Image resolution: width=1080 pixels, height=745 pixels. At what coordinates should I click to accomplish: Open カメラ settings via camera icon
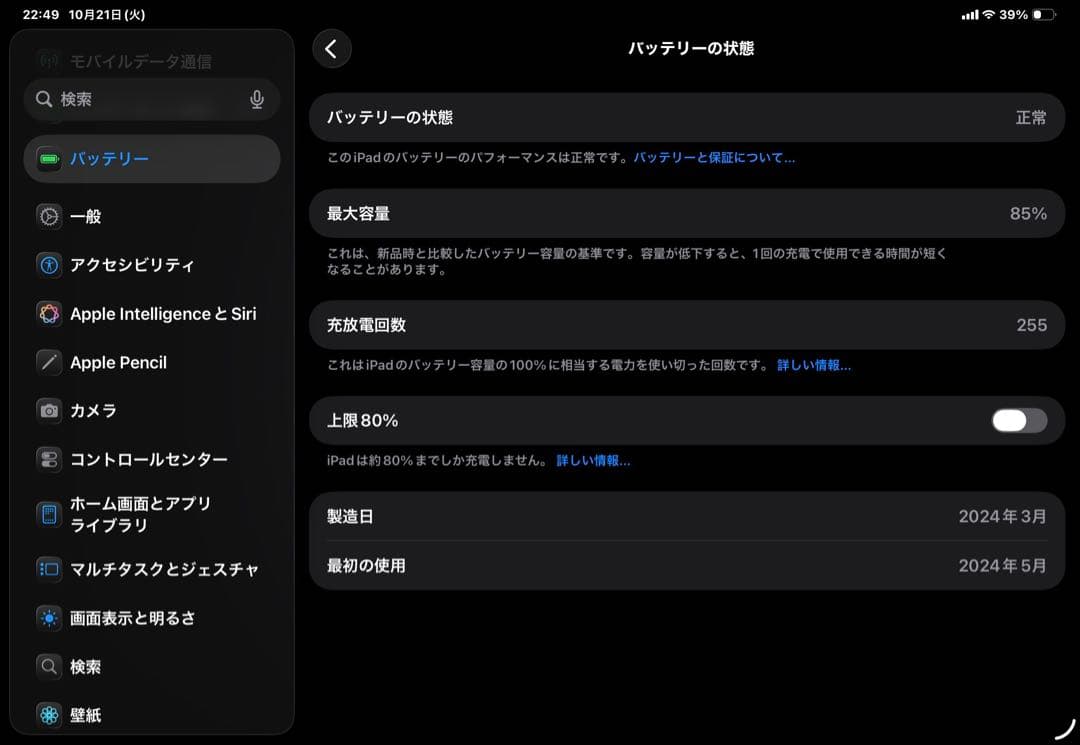click(48, 411)
